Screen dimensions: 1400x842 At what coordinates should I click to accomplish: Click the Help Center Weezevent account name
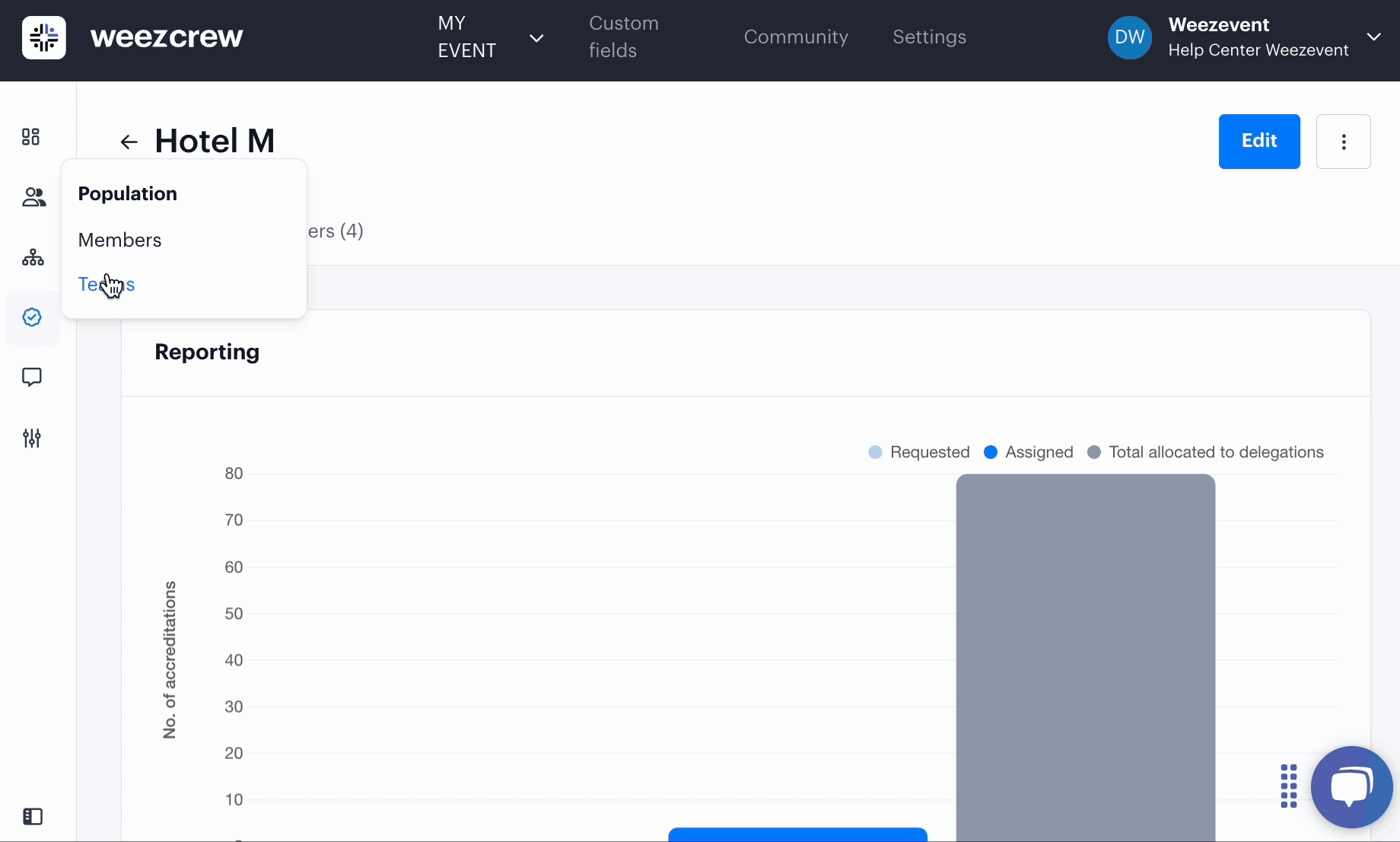(x=1258, y=50)
